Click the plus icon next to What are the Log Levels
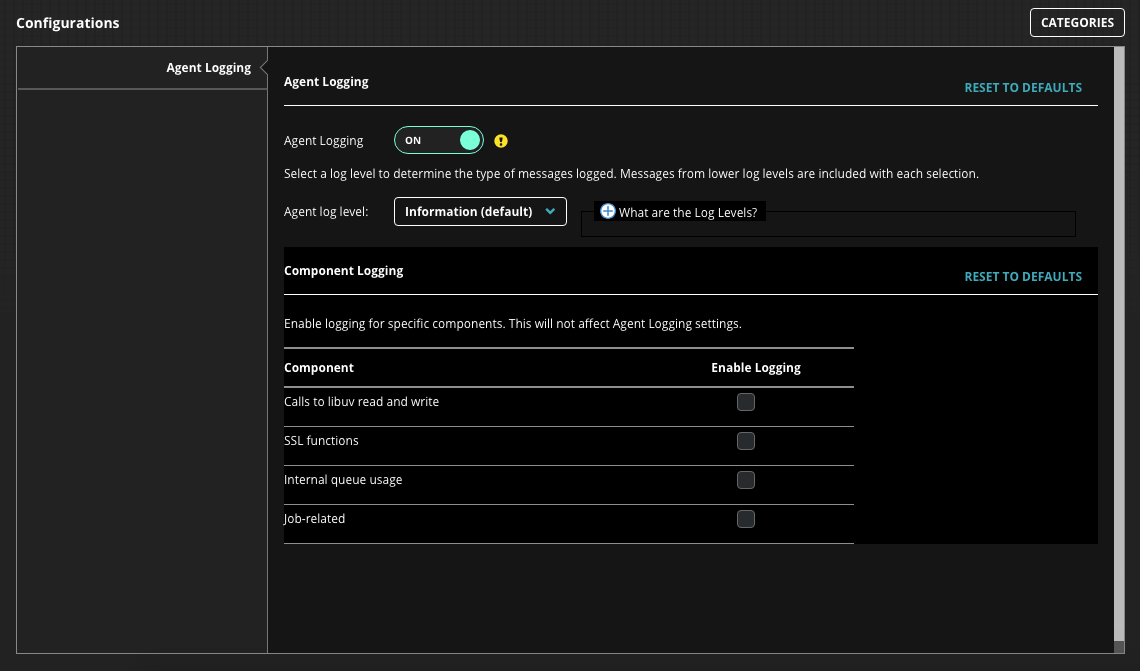Screen dimensions: 1140x671 (608, 212)
